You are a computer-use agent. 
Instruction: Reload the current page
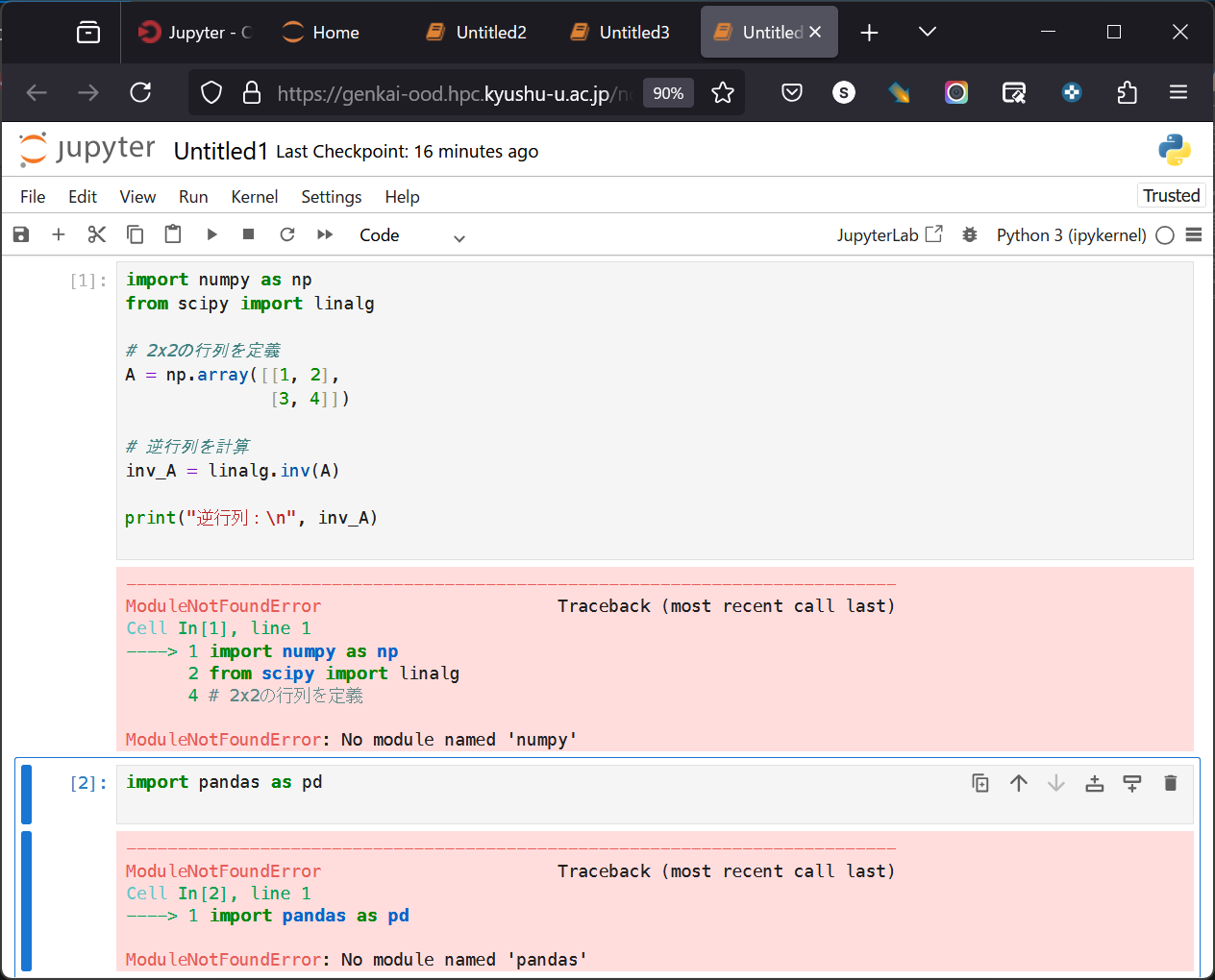tap(140, 92)
